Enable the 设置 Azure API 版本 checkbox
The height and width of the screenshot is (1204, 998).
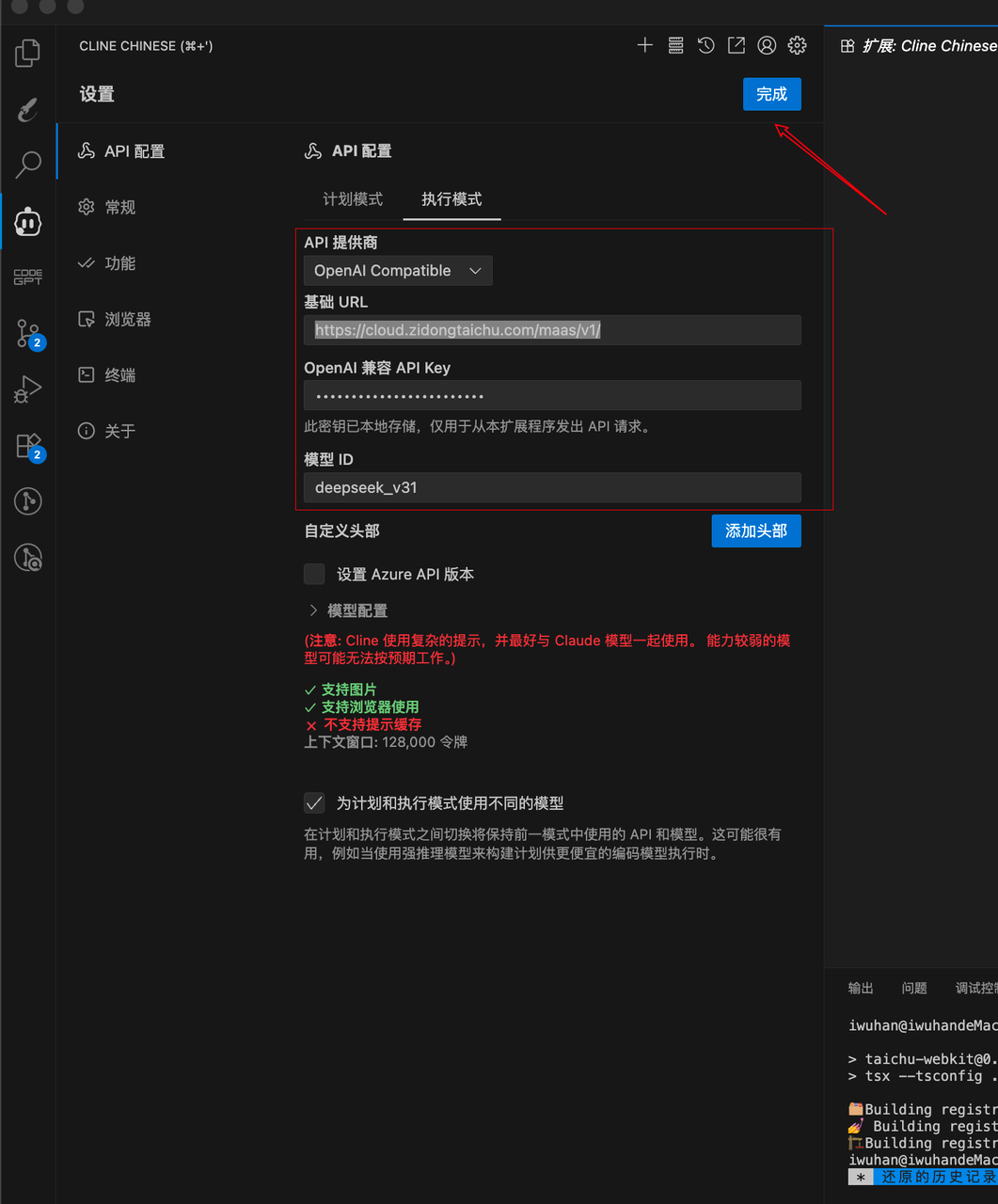coord(314,574)
